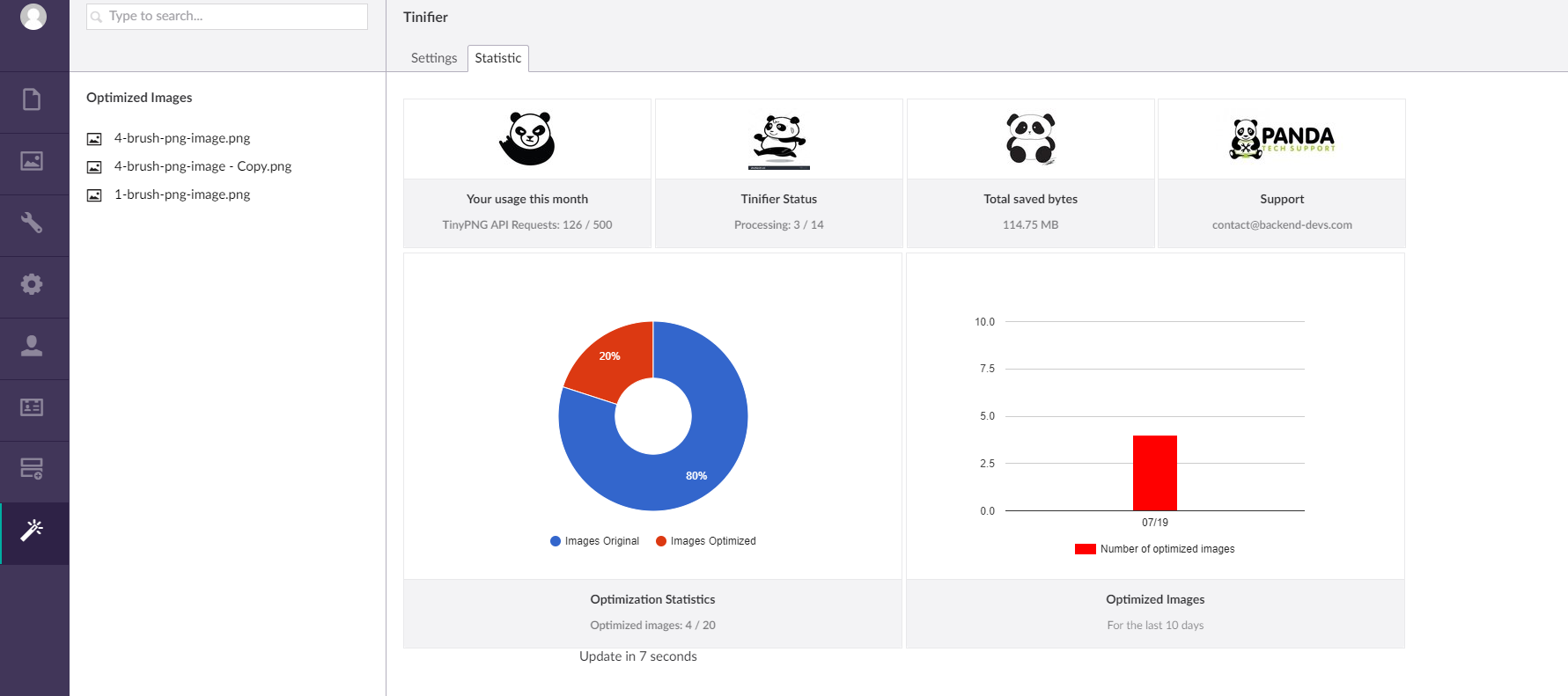Image resolution: width=1568 pixels, height=696 pixels.
Task: Open the Users person icon in sidebar
Action: pos(32,346)
